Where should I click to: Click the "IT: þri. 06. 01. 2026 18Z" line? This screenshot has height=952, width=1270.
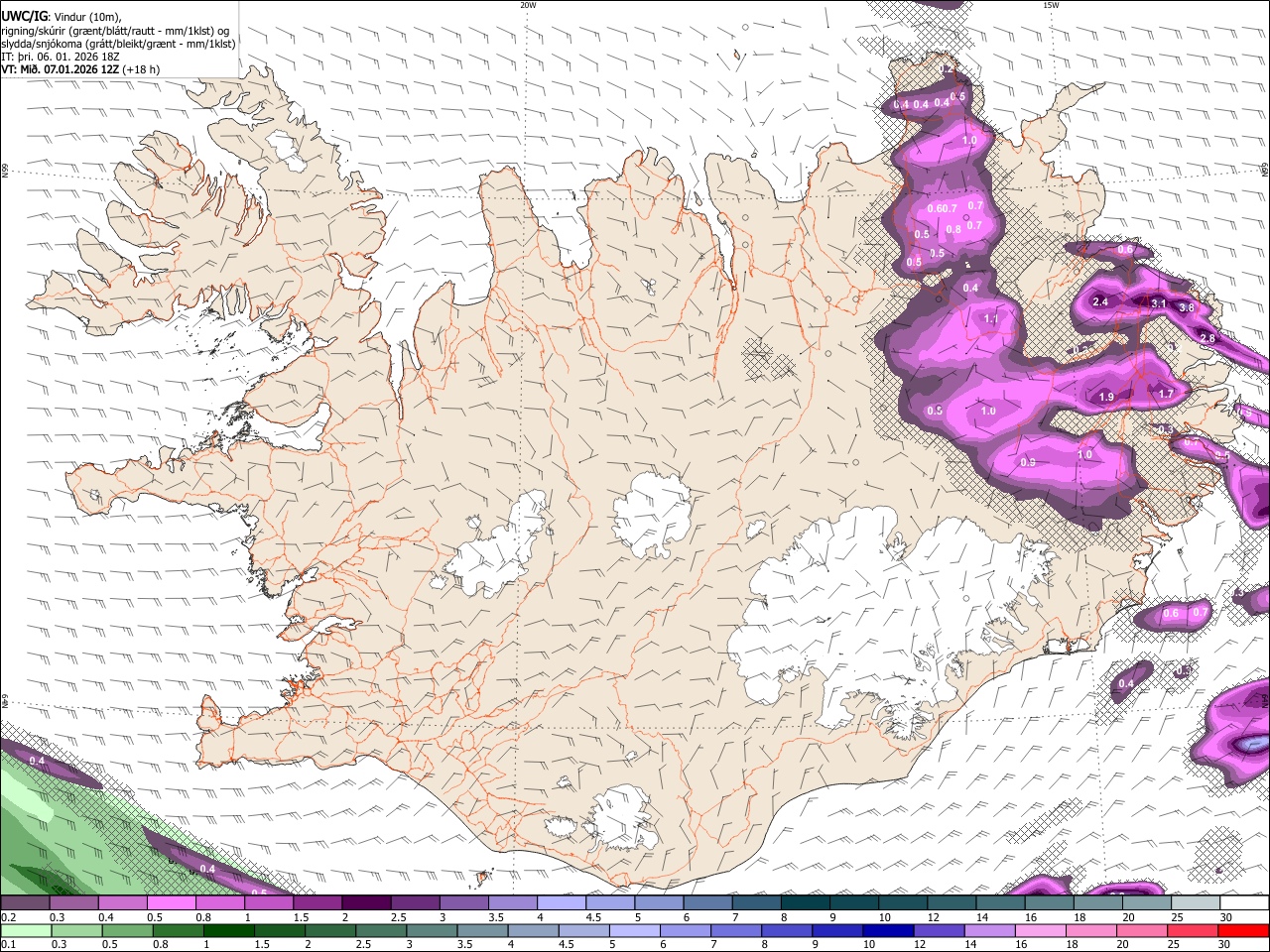(x=59, y=57)
